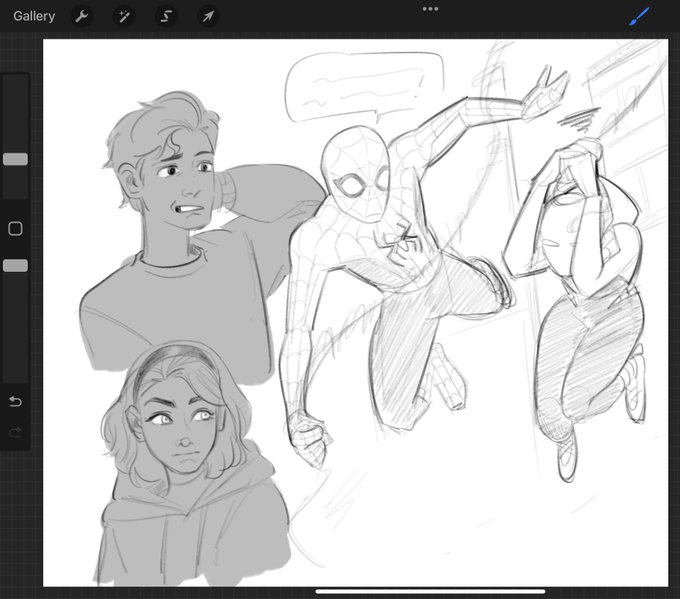Select the Brush tool

tap(639, 16)
